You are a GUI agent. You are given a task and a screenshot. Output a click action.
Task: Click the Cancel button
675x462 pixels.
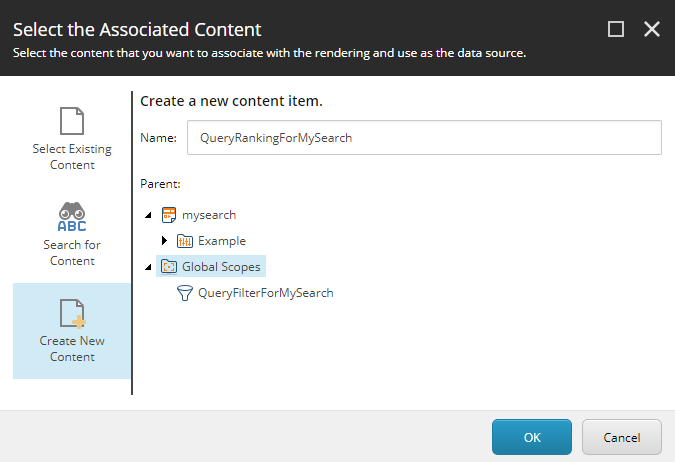[x=622, y=437]
